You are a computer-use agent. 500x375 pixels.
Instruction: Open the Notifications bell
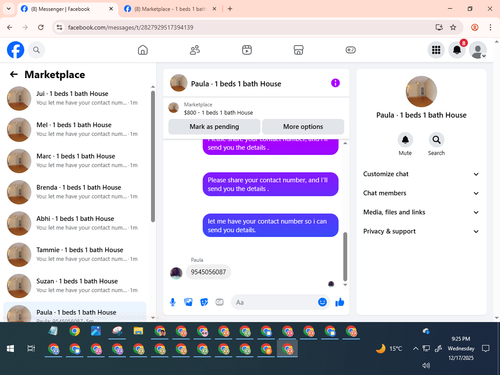[457, 50]
